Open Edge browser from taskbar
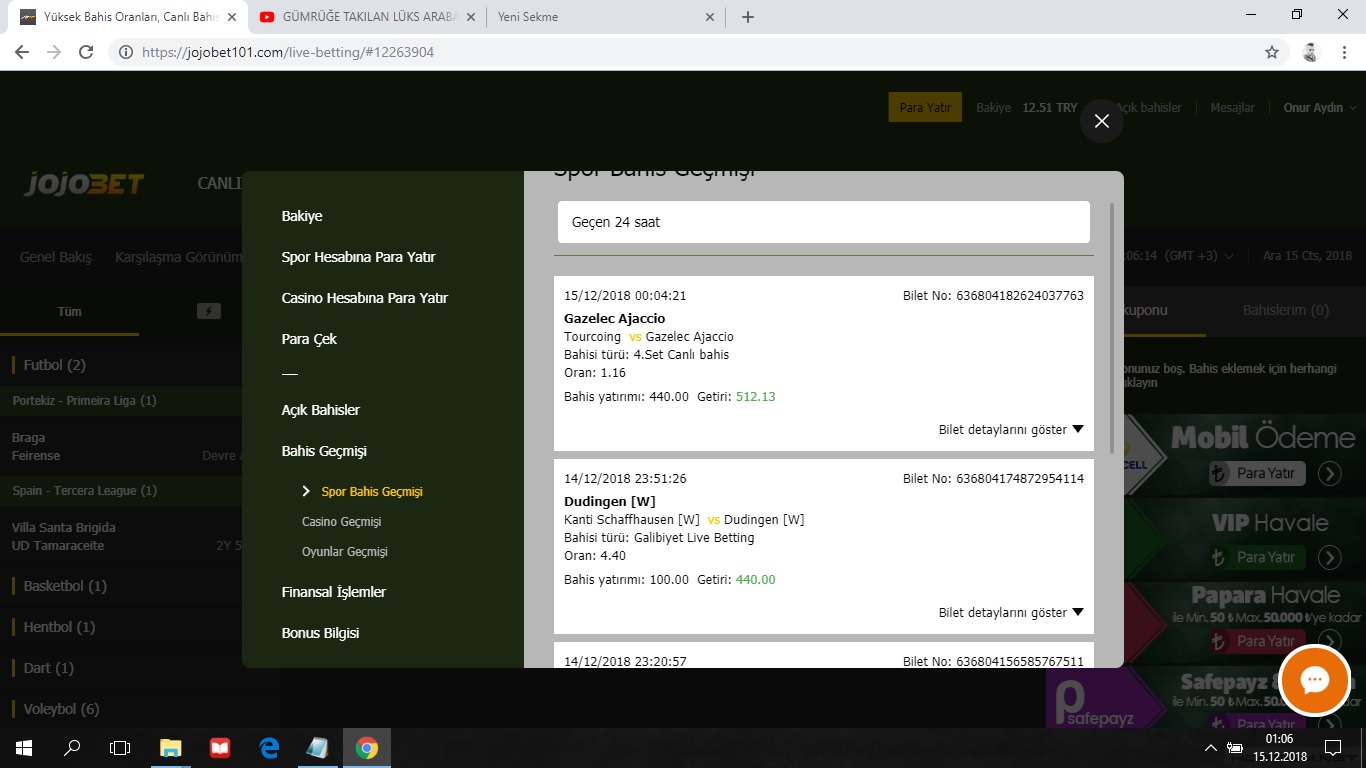 269,747
